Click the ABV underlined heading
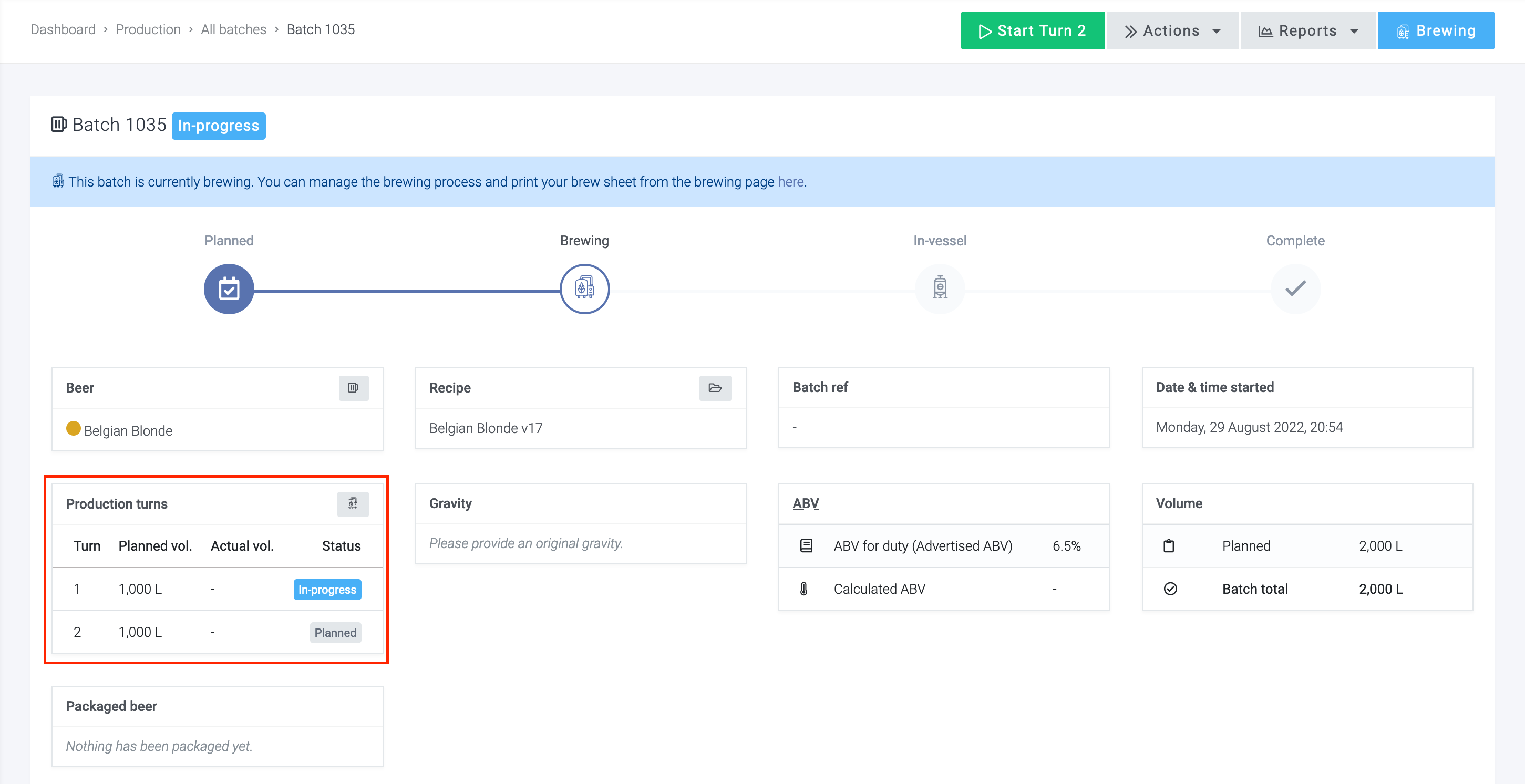 pos(805,503)
